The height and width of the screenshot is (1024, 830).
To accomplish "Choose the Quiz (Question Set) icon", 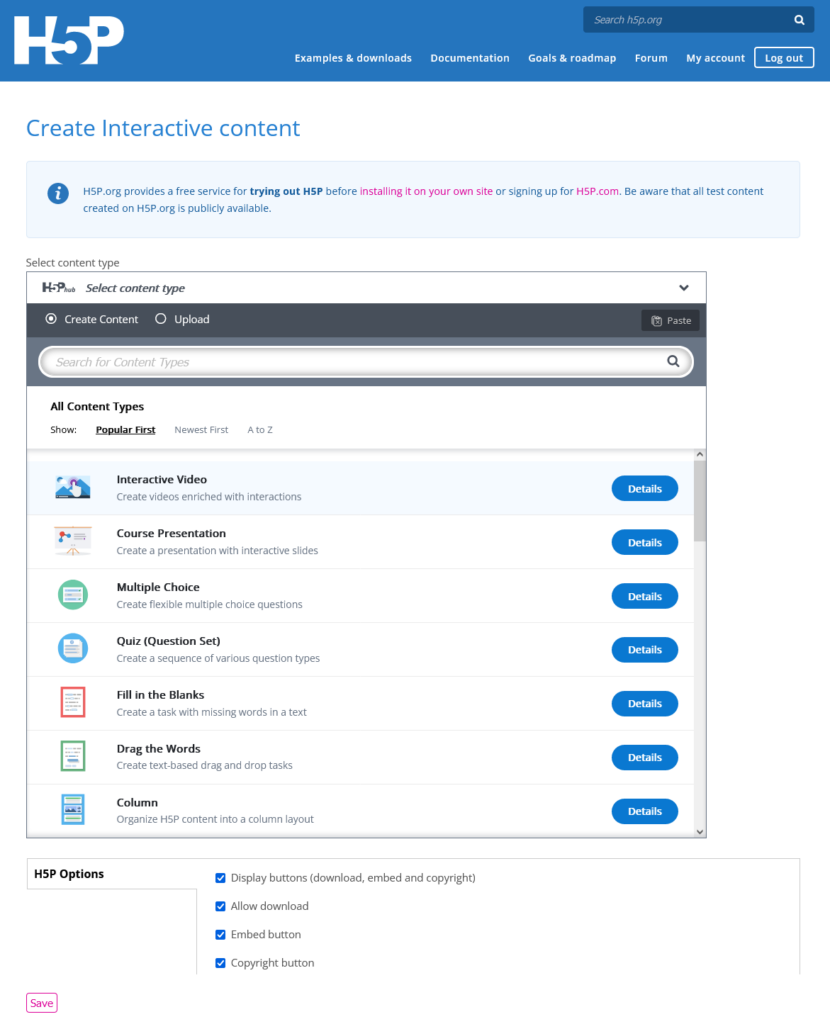I will [x=72, y=648].
